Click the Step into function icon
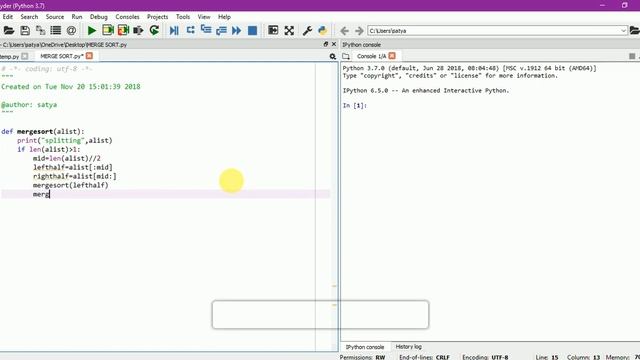Image resolution: width=640 pixels, height=360 pixels. [206, 31]
